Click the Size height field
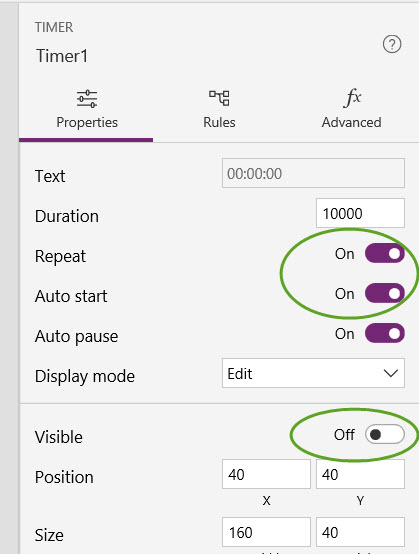The width and height of the screenshot is (419, 554). (360, 532)
